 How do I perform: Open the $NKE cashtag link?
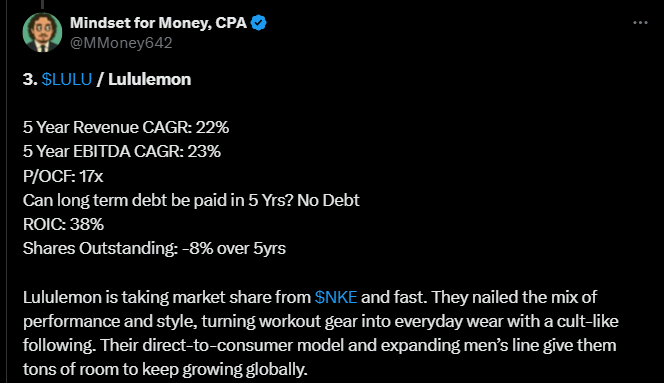(336, 297)
